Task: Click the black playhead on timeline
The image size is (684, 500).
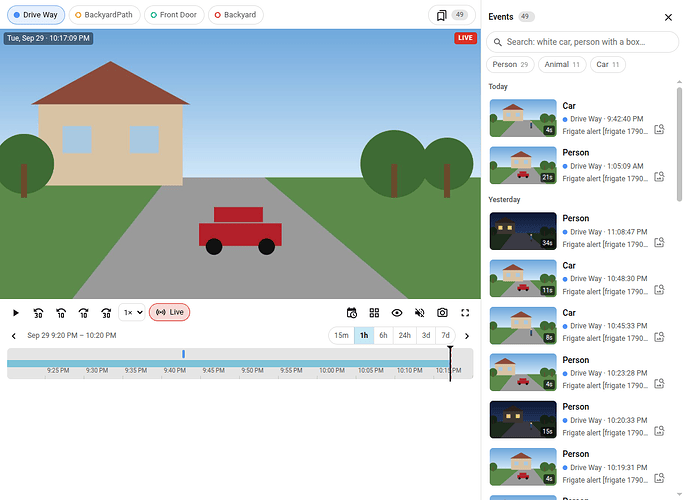Action: click(x=450, y=363)
